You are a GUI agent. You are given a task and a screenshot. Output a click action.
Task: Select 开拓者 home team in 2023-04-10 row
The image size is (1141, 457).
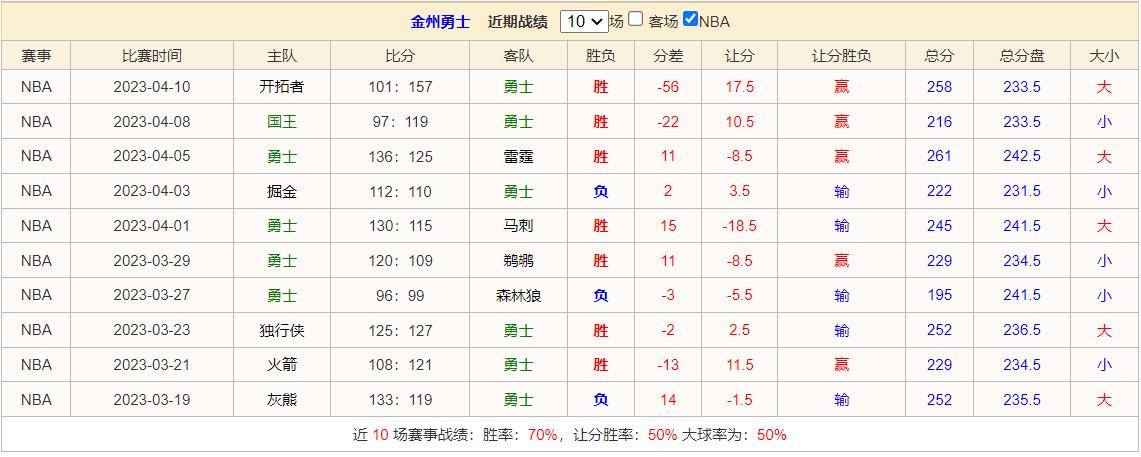point(282,87)
